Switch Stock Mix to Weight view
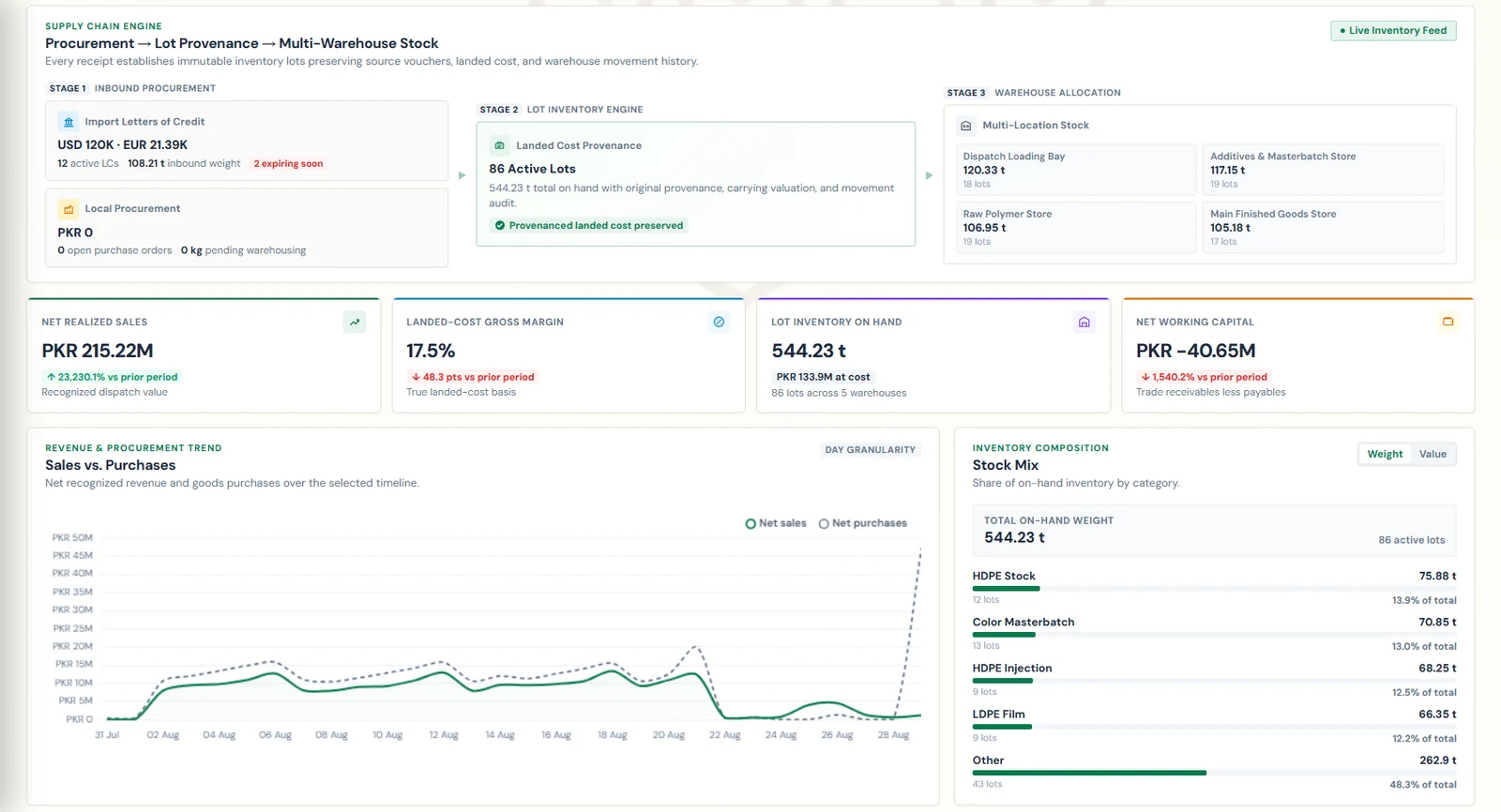The image size is (1501, 812). (1385, 455)
